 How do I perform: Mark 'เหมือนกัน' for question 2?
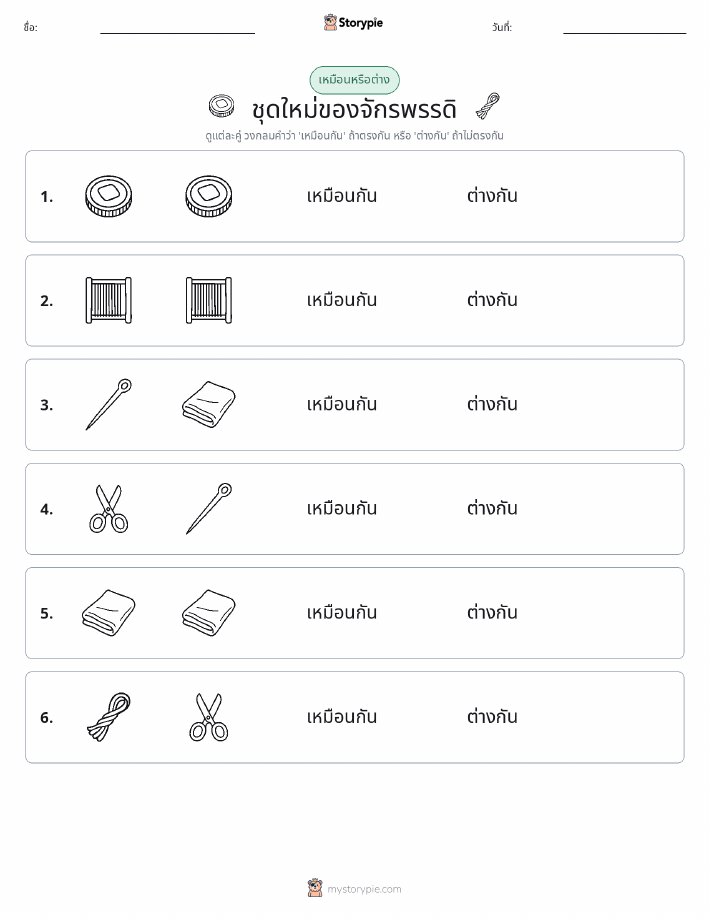[x=342, y=300]
